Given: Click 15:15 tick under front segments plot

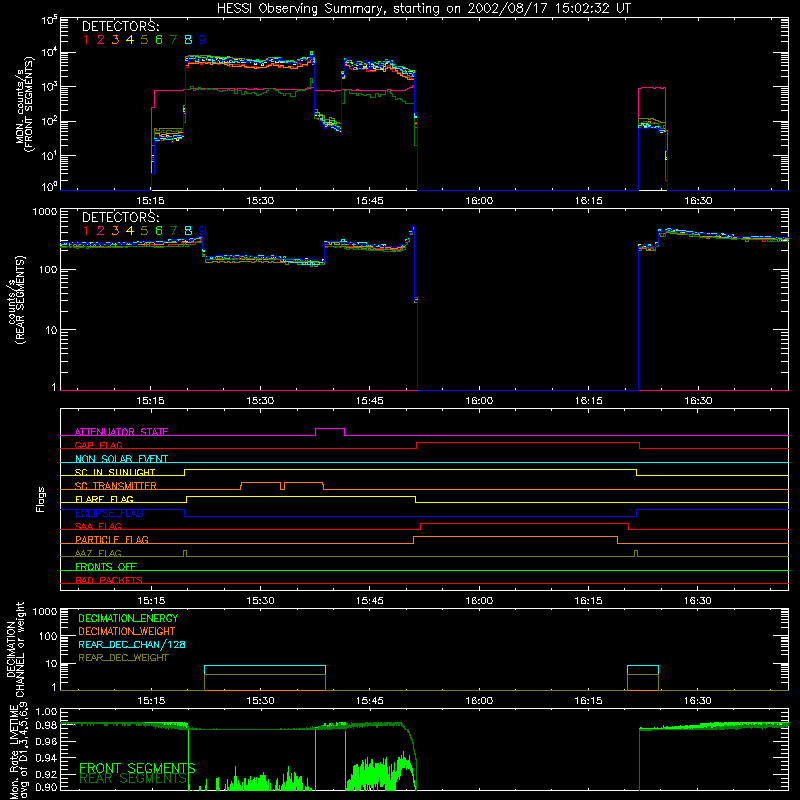Looking at the screenshot, I should point(151,201).
